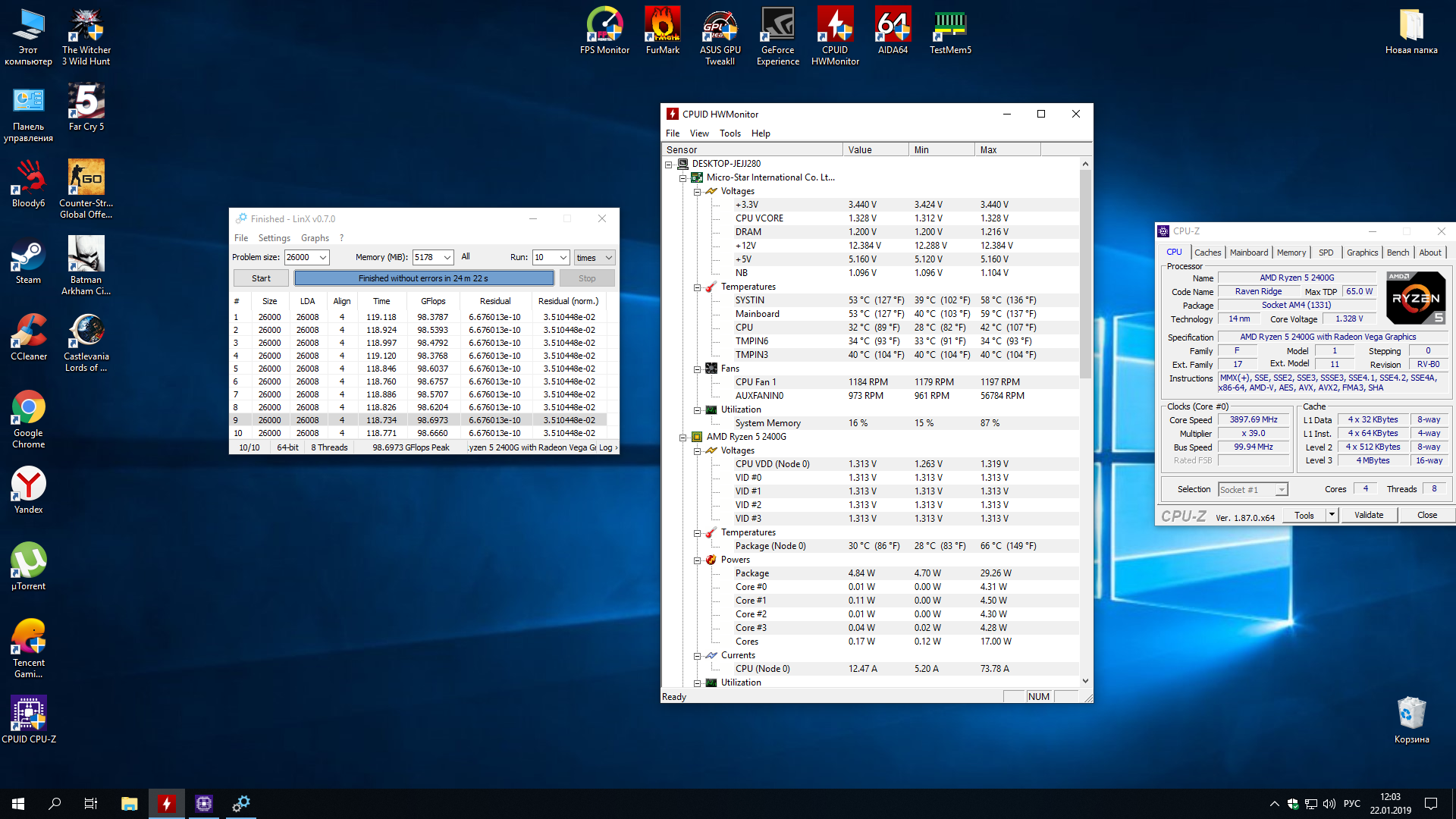Click the Start button in LinX

pos(261,278)
